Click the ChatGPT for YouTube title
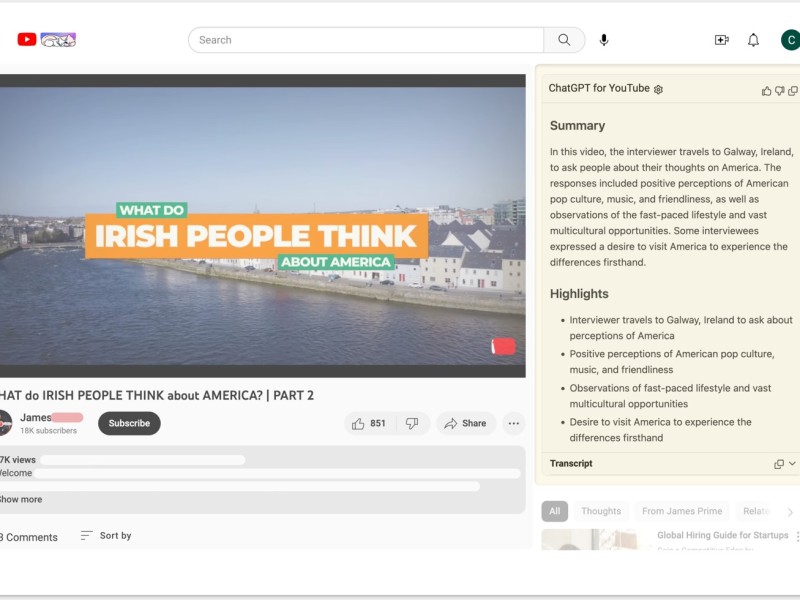800x600 pixels. 599,88
